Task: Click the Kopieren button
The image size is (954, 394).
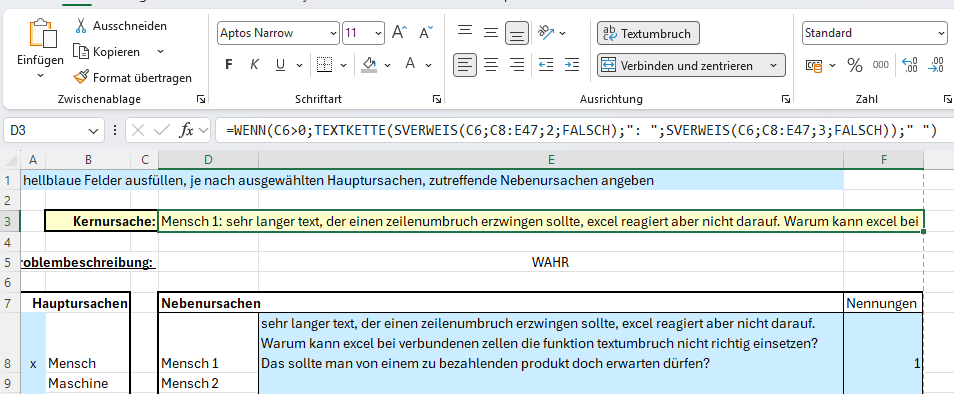Action: pyautogui.click(x=108, y=52)
